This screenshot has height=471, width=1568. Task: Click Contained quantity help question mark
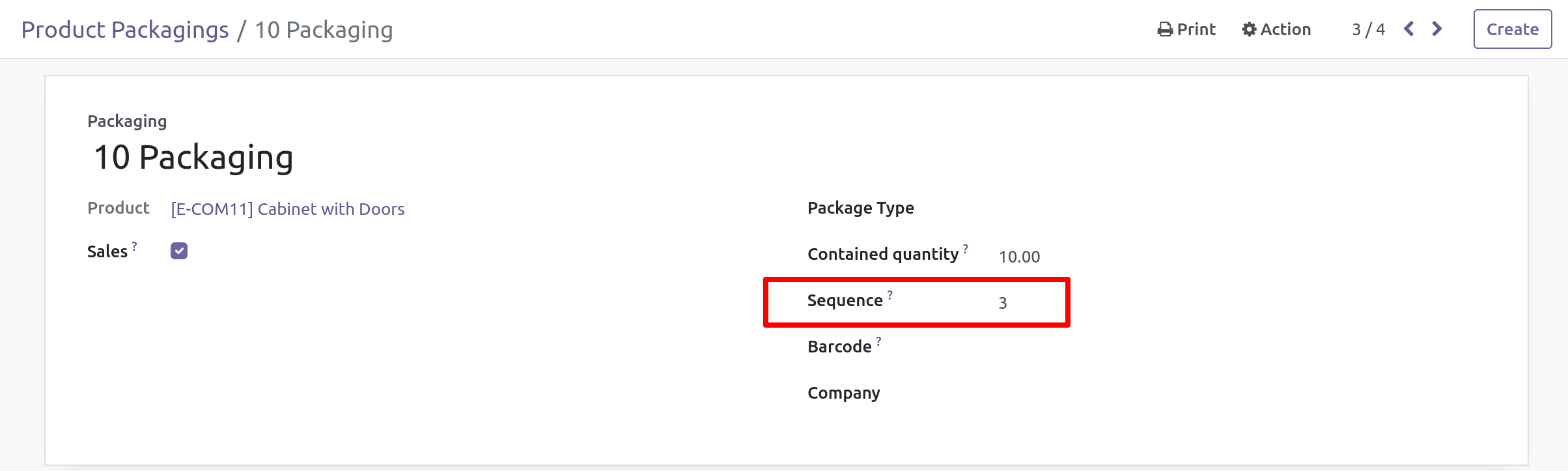click(966, 249)
